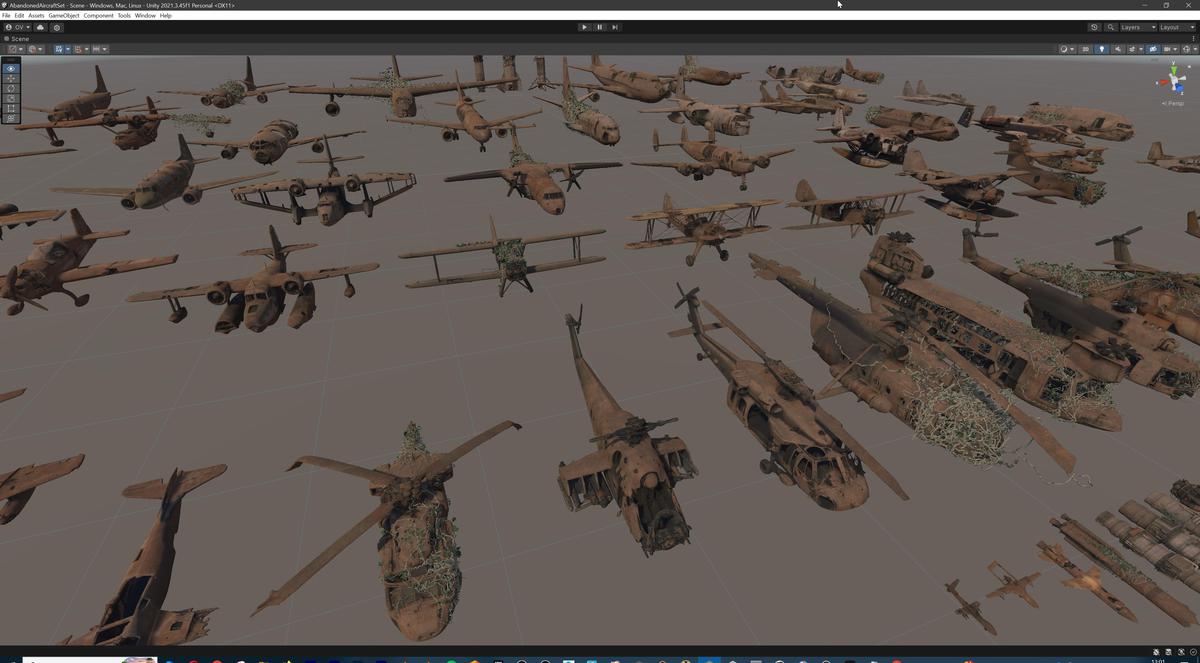Open Undo History
The width and height of the screenshot is (1200, 663).
(1094, 27)
